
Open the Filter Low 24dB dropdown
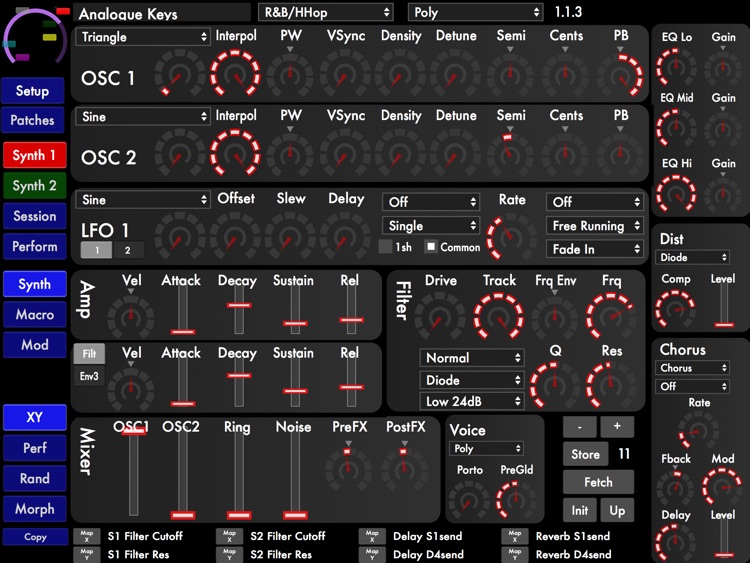point(472,401)
